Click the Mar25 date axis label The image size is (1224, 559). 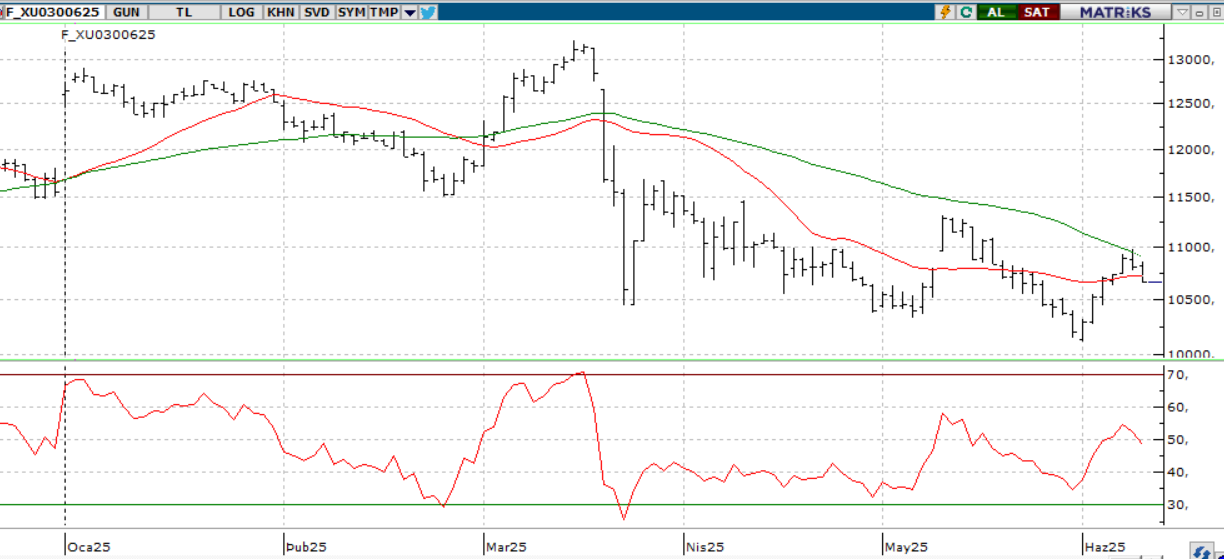pos(506,547)
